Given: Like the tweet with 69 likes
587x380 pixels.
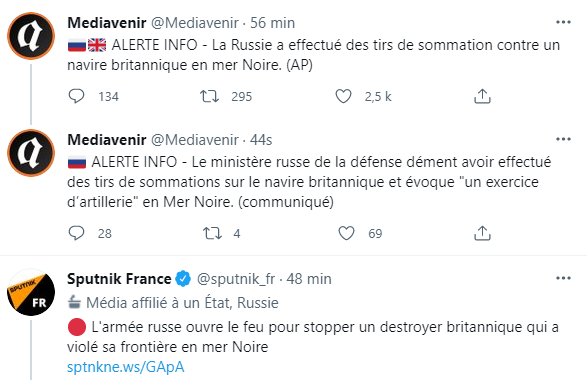Looking at the screenshot, I should coord(346,233).
